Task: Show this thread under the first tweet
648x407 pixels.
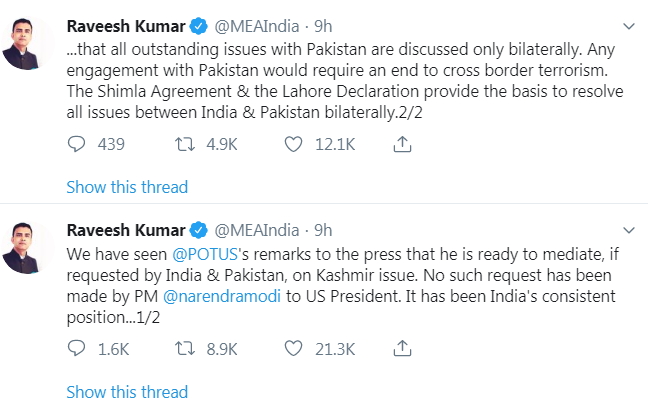Action: click(x=127, y=187)
